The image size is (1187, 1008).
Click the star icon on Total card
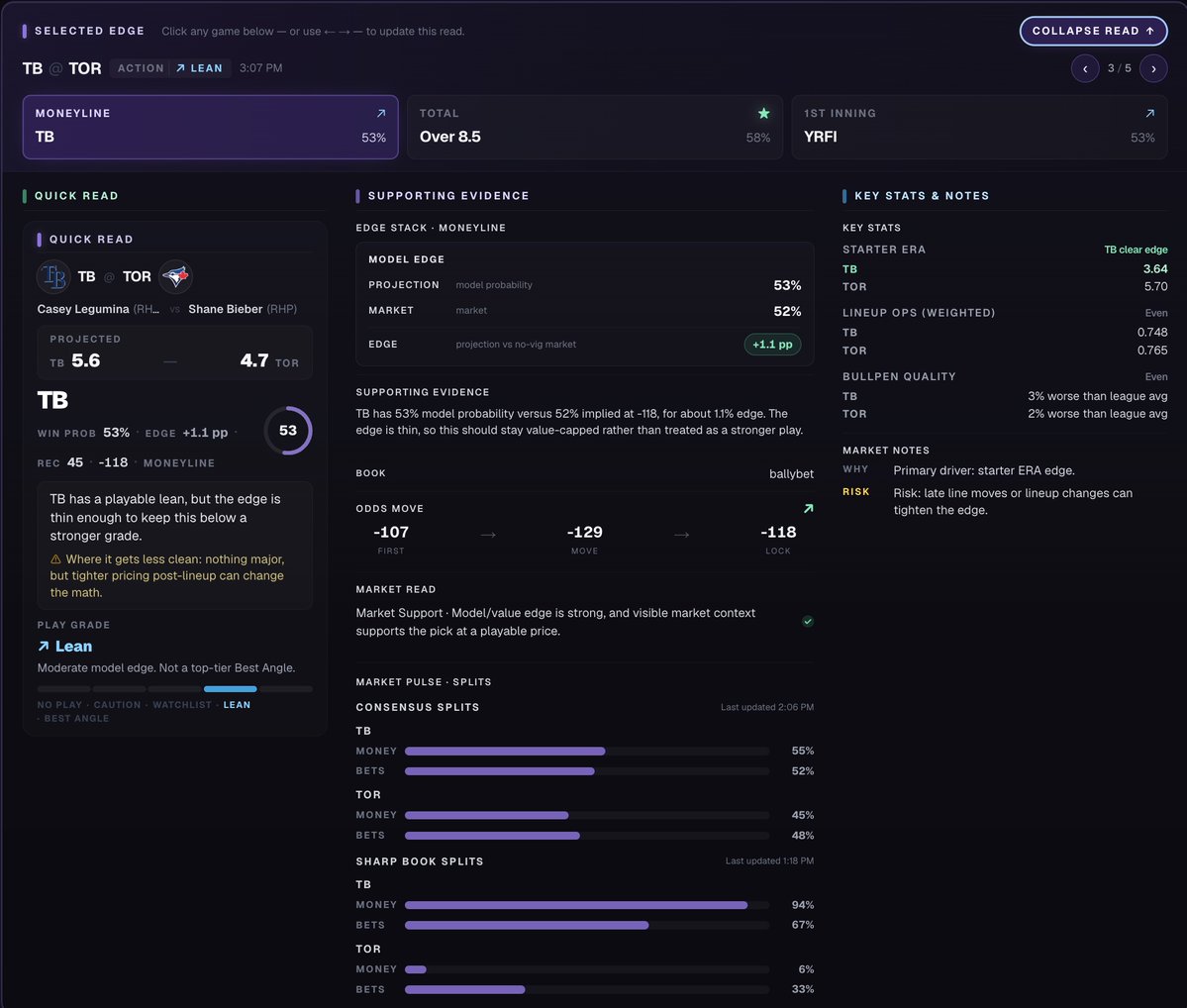[x=764, y=113]
